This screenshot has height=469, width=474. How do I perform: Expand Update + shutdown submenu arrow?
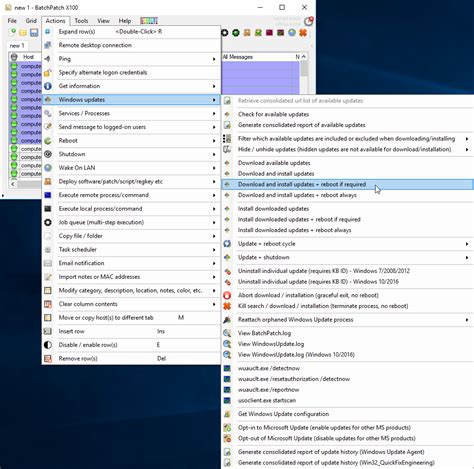pos(467,258)
